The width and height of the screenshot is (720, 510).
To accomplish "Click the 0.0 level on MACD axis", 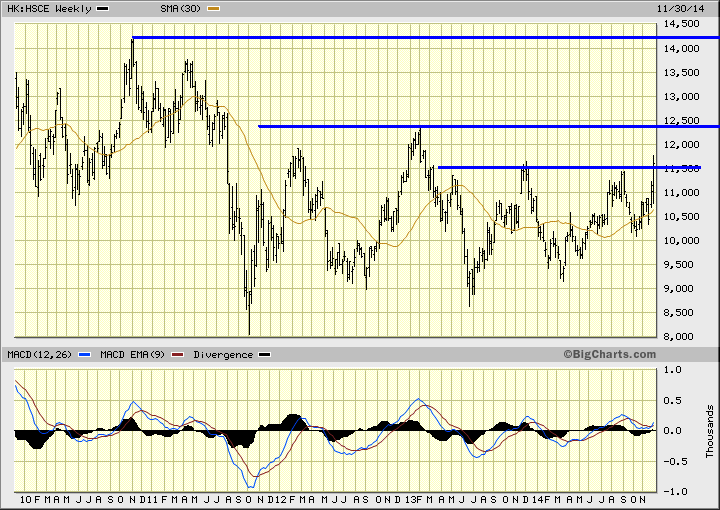I will (674, 431).
